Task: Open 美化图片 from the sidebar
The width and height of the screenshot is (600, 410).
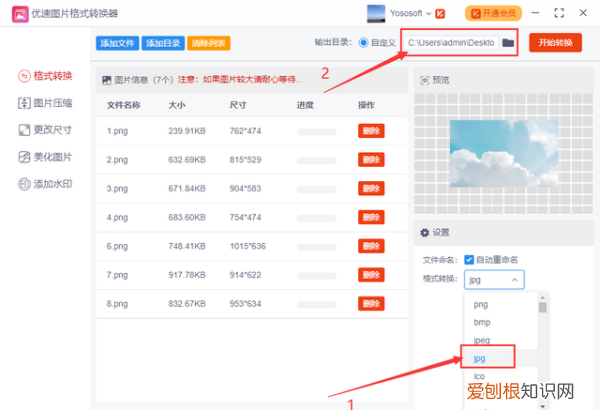Action: (46, 157)
